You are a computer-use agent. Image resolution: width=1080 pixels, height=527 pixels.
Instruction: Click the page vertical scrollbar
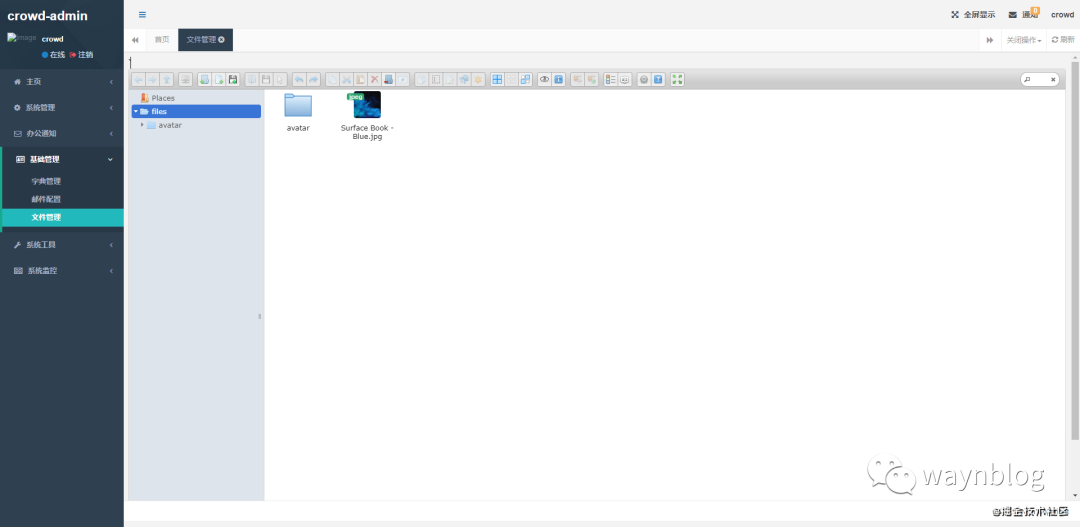coord(1075,251)
